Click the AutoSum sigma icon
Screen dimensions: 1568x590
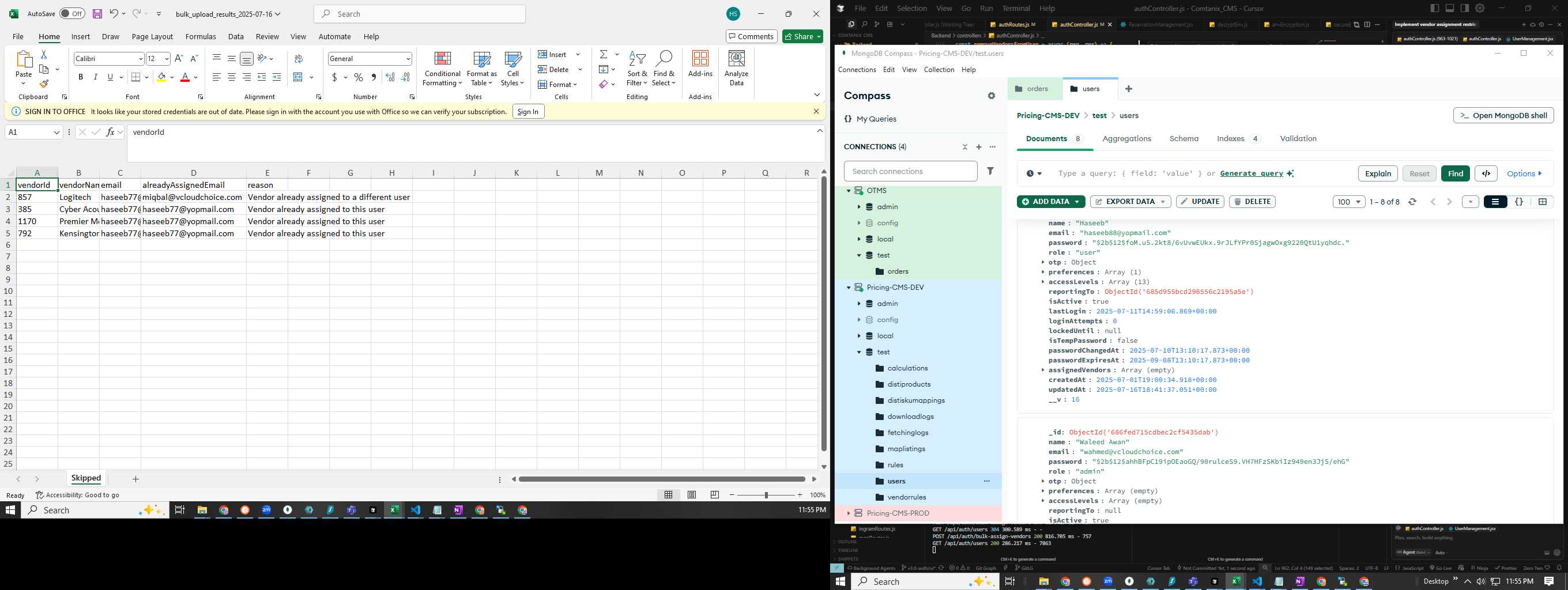point(603,55)
